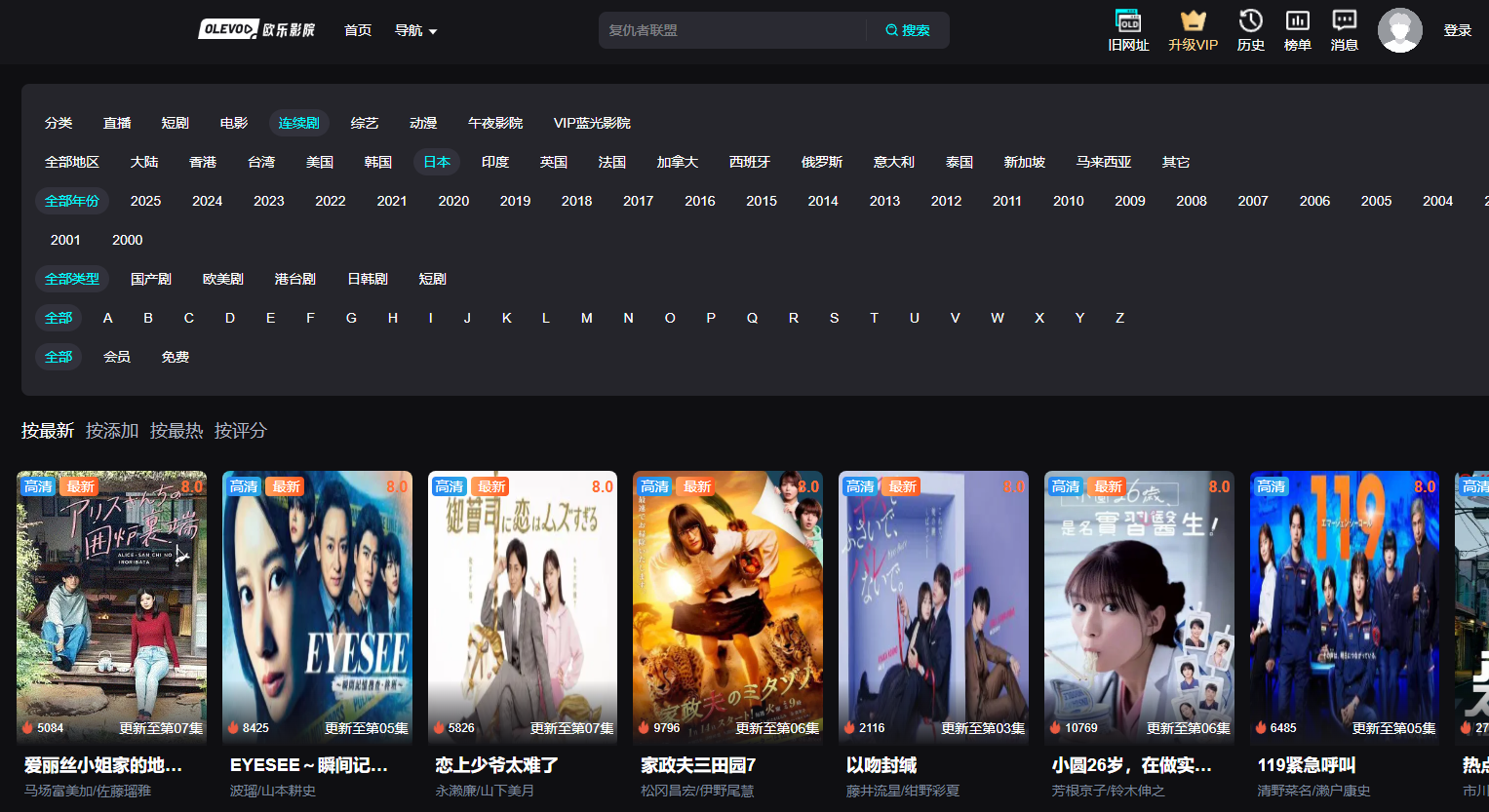
Task: Filter by year 2020
Action: pos(453,201)
